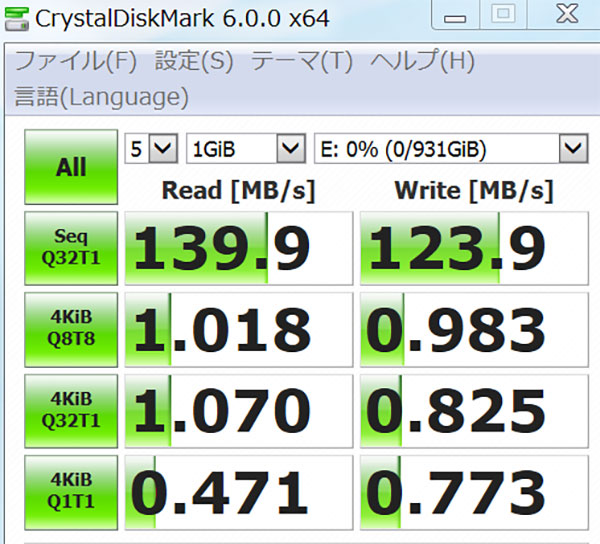Click the 4KiB Q8T8 write result 0.983
The image size is (600, 544).
pyautogui.click(x=474, y=329)
